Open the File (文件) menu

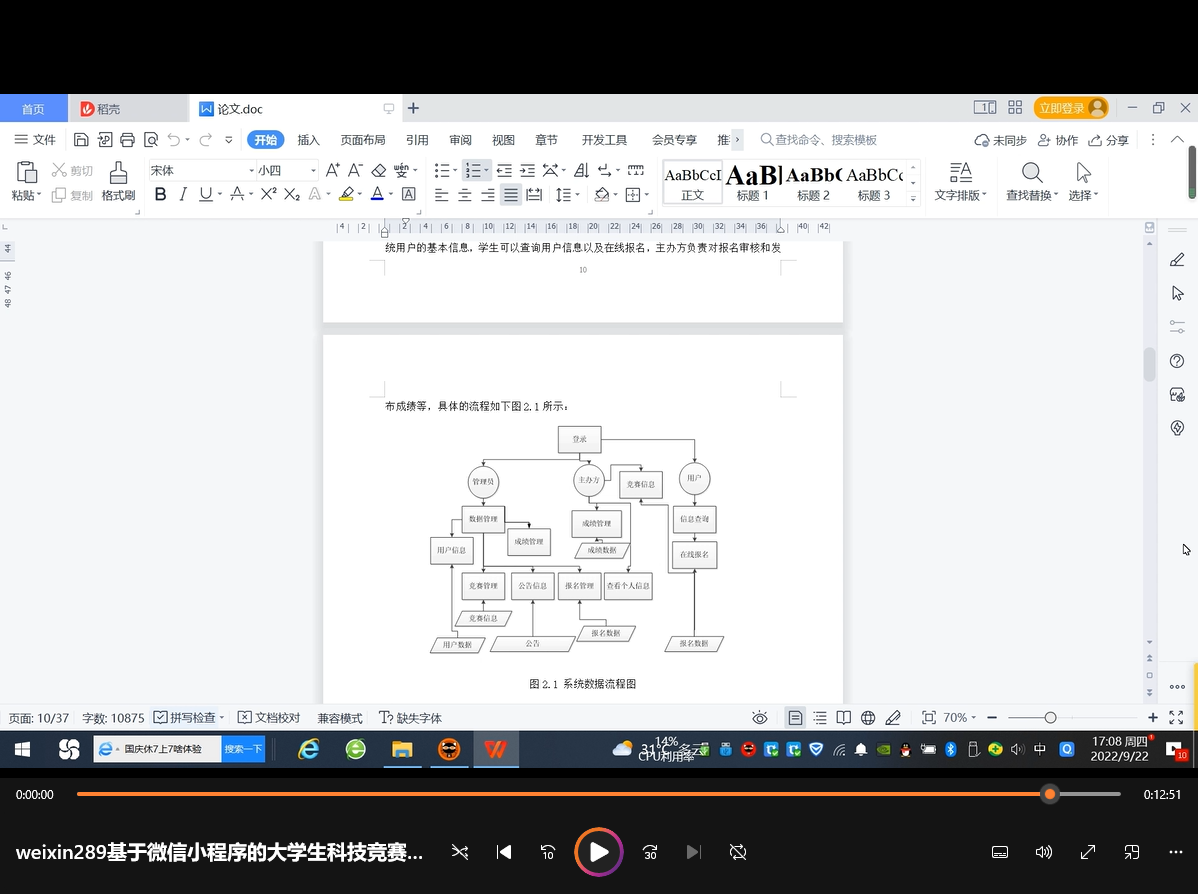[x=35, y=140]
